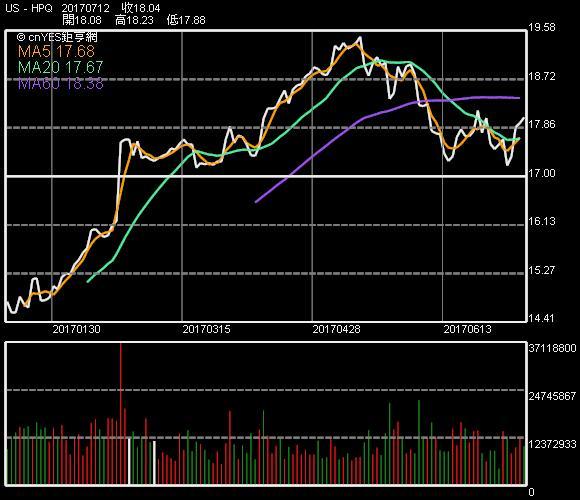Viewport: 580px width, 500px height.
Task: Click the US - HPQ ticker title
Action: tap(29, 8)
